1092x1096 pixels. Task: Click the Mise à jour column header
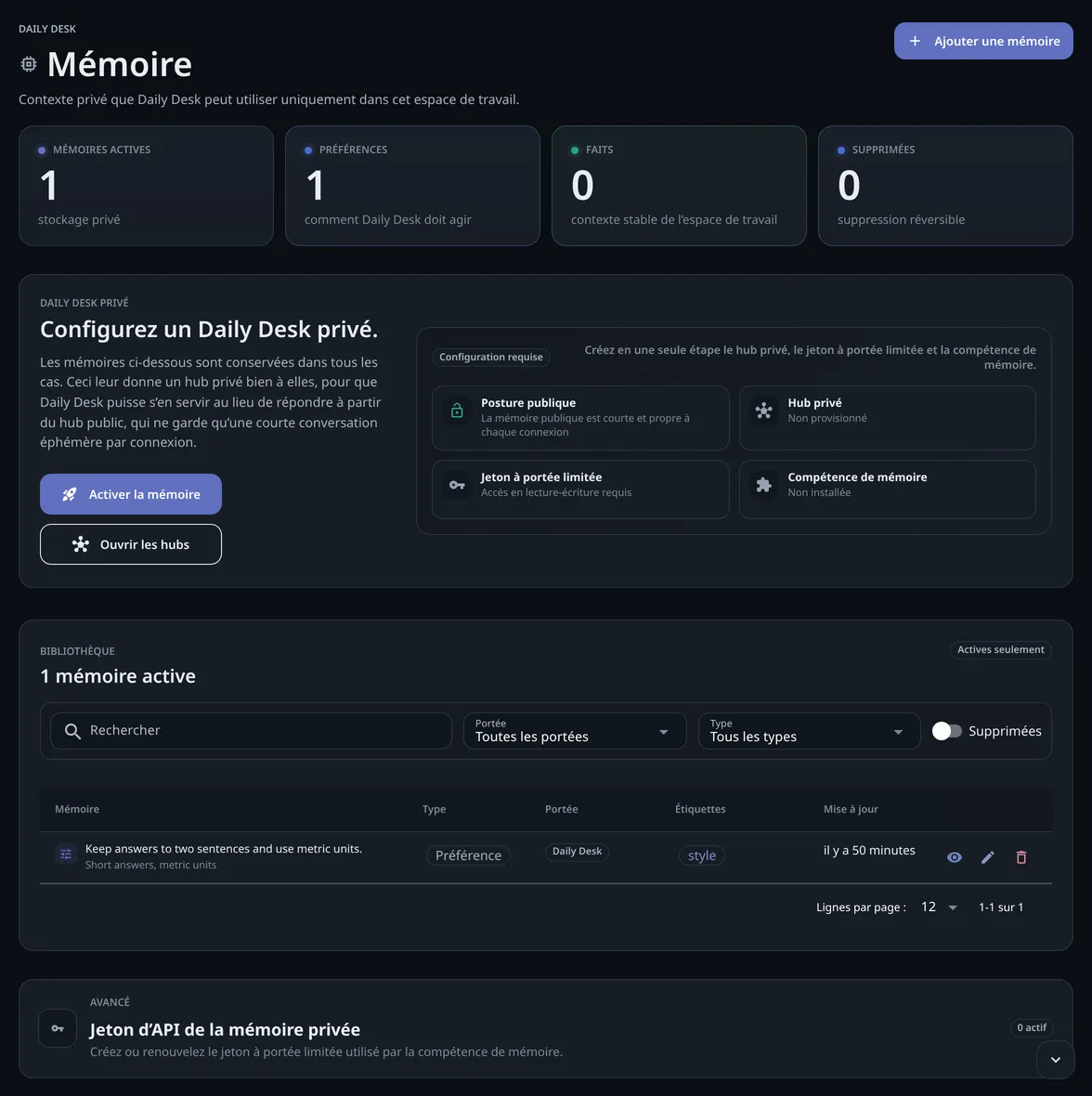point(851,809)
